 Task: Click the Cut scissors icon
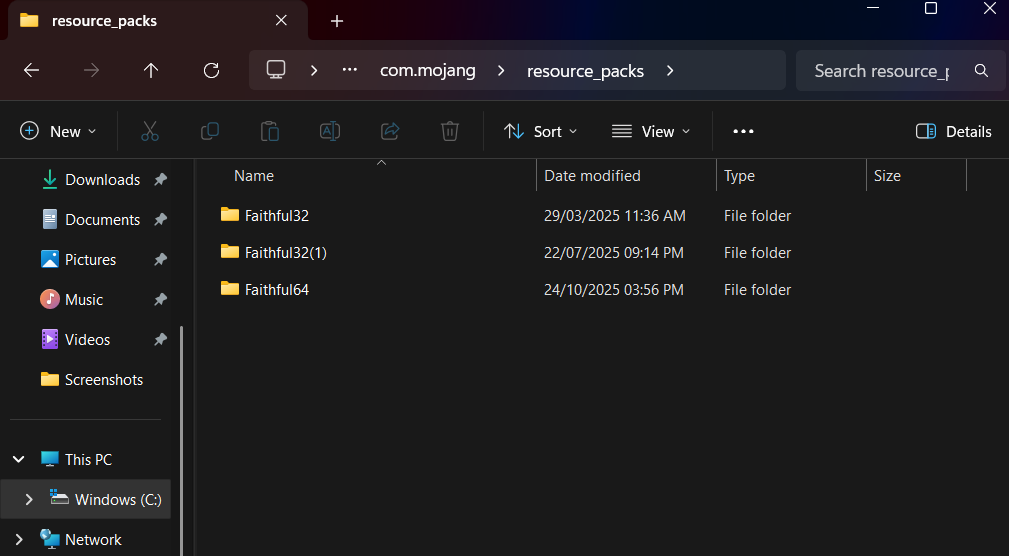[150, 131]
